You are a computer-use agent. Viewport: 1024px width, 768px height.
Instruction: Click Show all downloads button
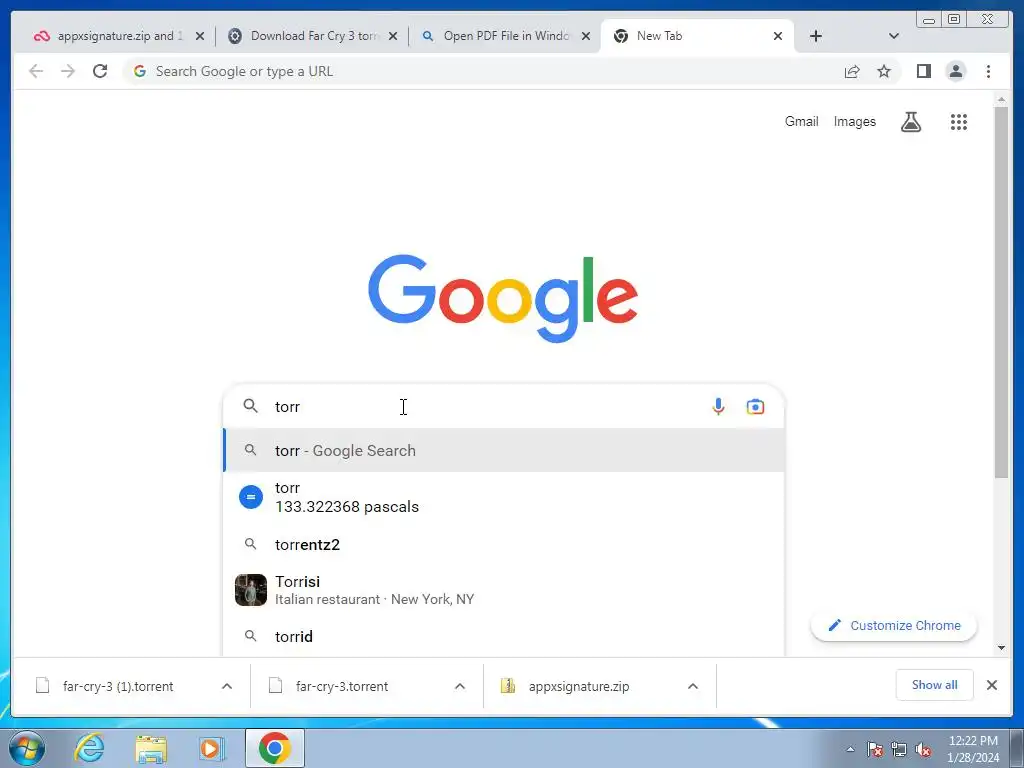click(x=934, y=685)
